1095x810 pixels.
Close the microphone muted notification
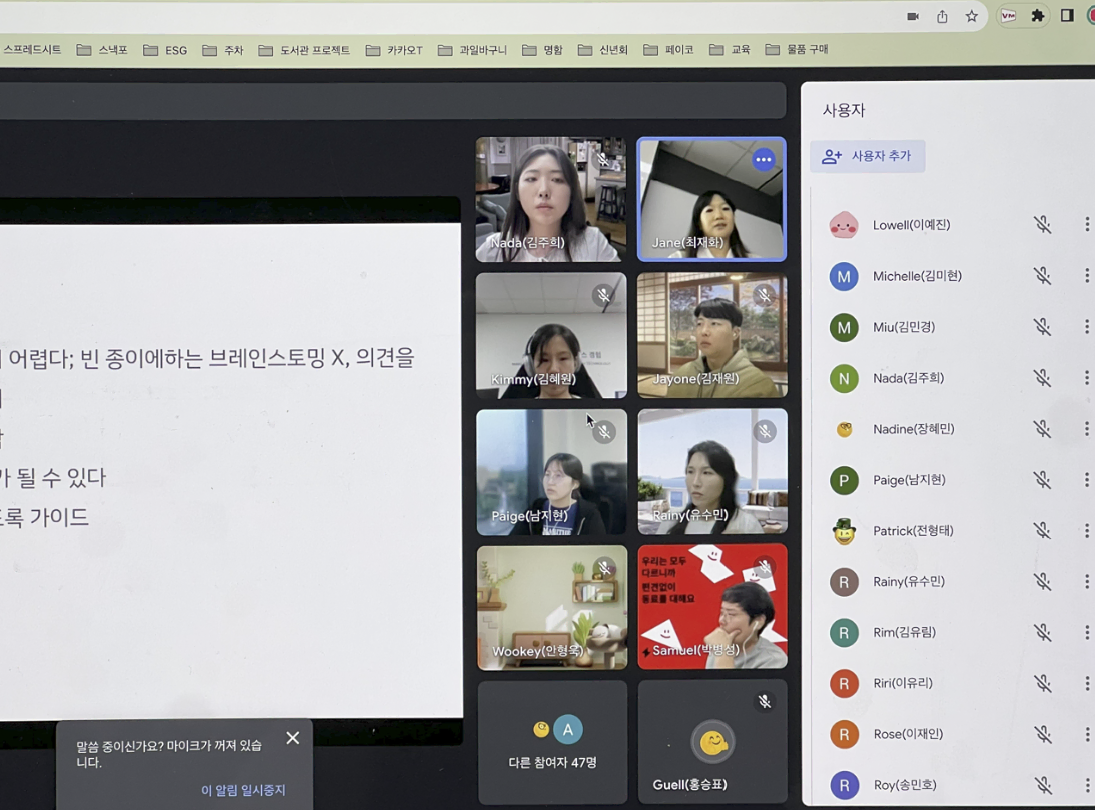click(292, 738)
